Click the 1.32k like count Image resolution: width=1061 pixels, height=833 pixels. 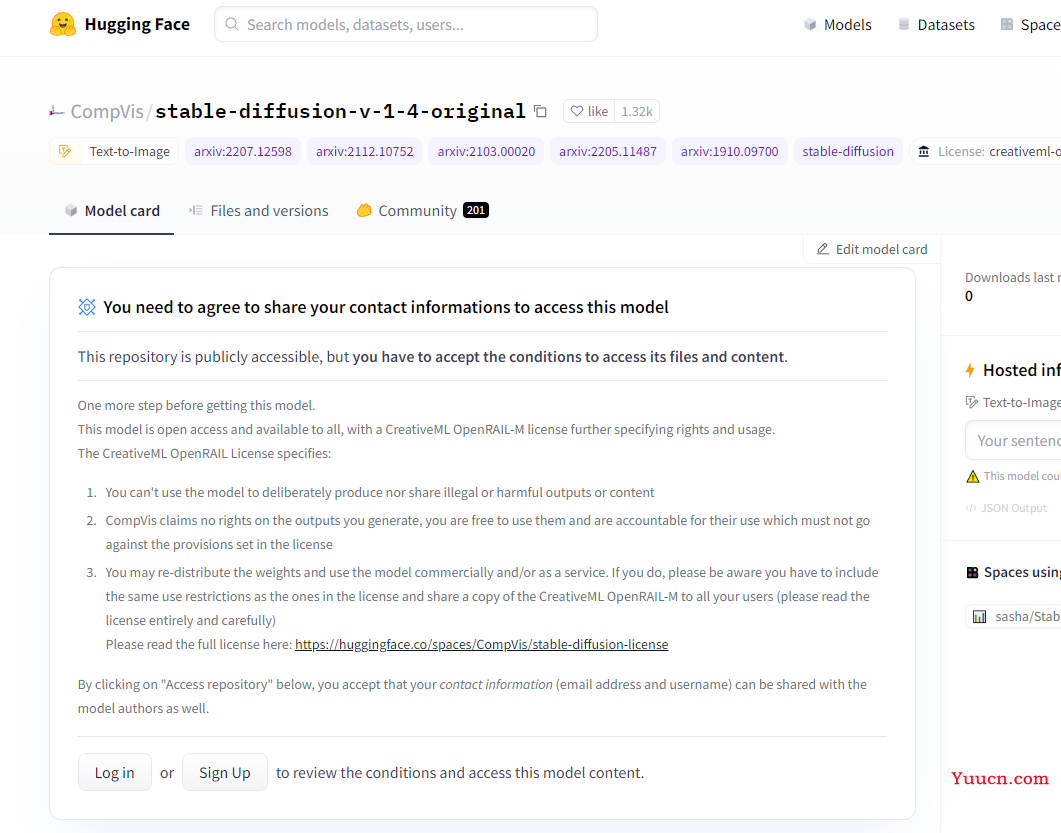[637, 111]
